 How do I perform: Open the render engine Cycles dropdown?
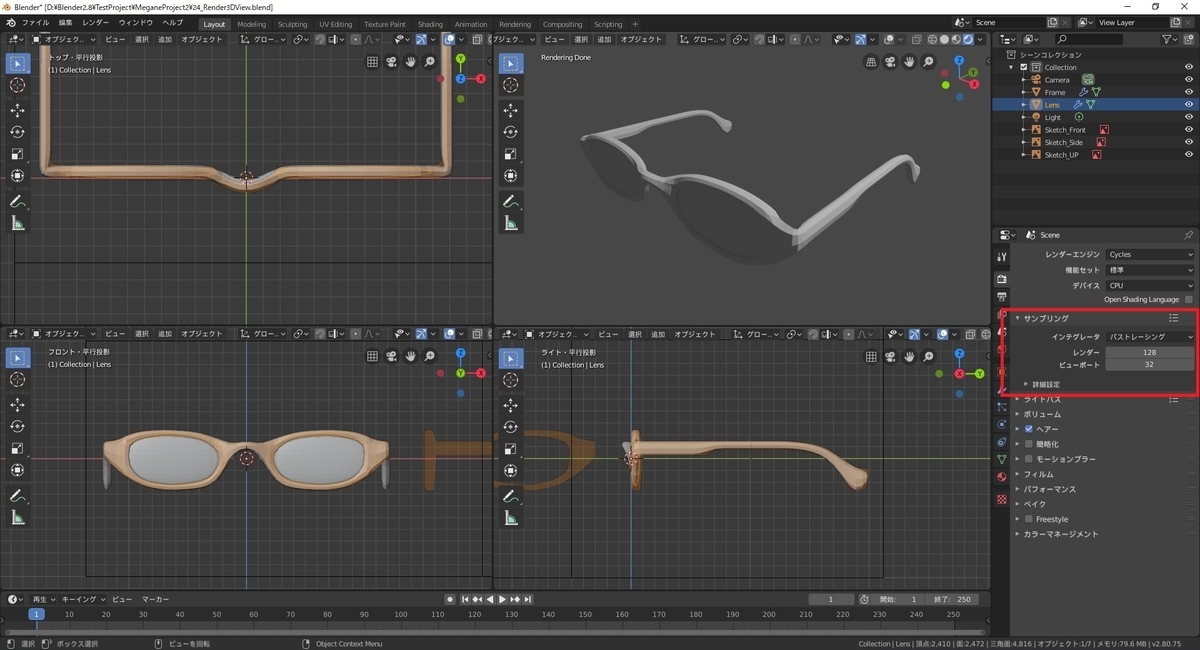[1149, 255]
